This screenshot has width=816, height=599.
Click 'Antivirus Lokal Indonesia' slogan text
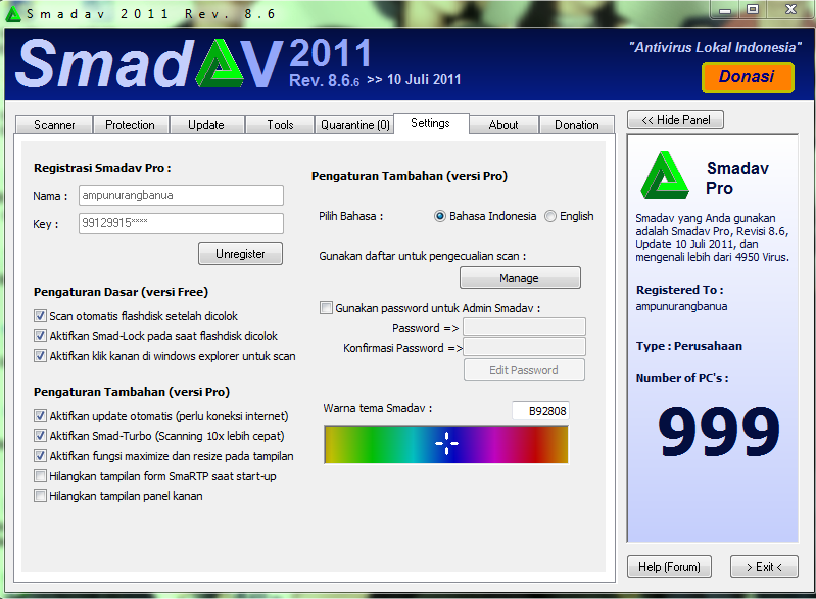tap(715, 47)
